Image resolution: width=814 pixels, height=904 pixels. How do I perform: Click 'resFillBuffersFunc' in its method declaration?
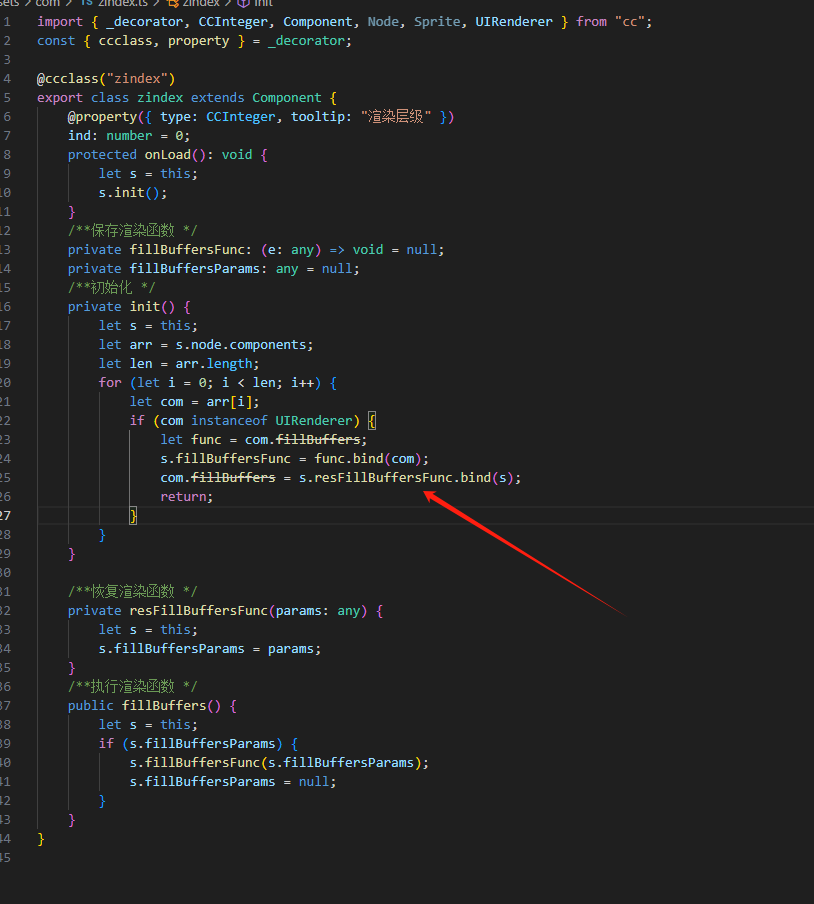click(x=198, y=611)
